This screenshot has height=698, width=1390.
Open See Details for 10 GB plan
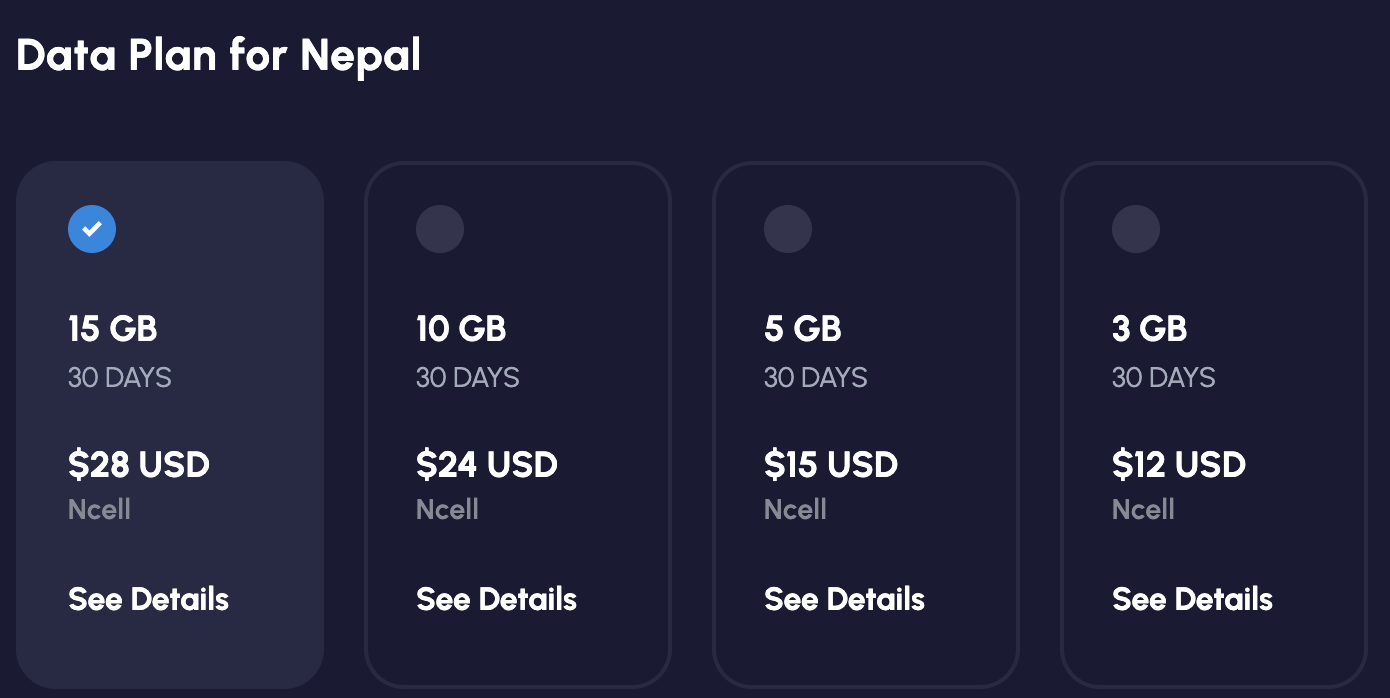496,599
